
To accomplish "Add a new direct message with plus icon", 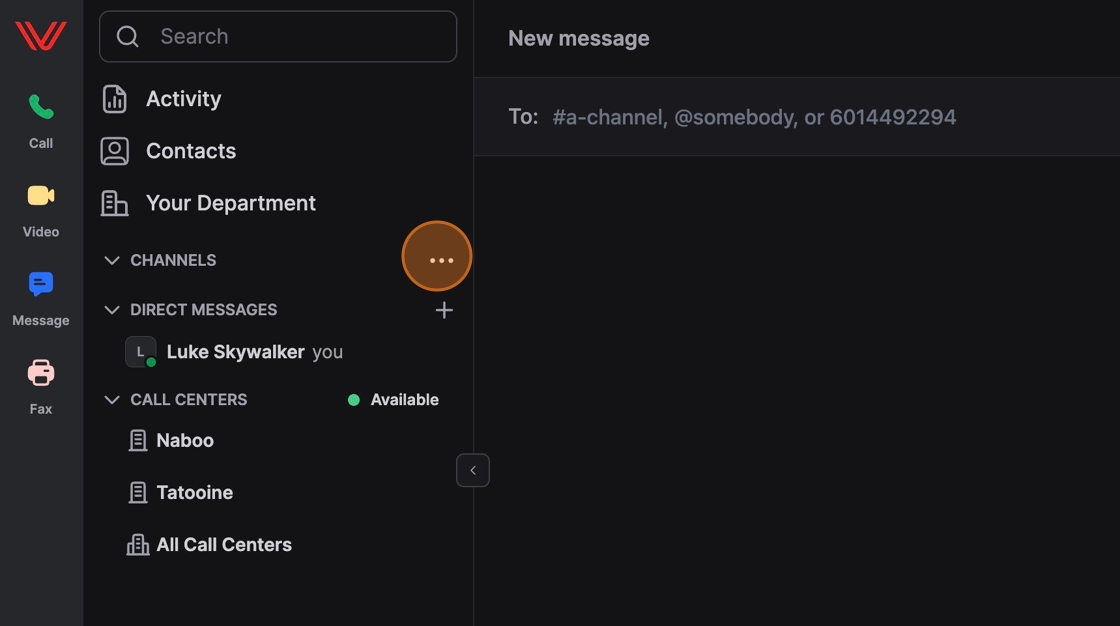I will [444, 310].
